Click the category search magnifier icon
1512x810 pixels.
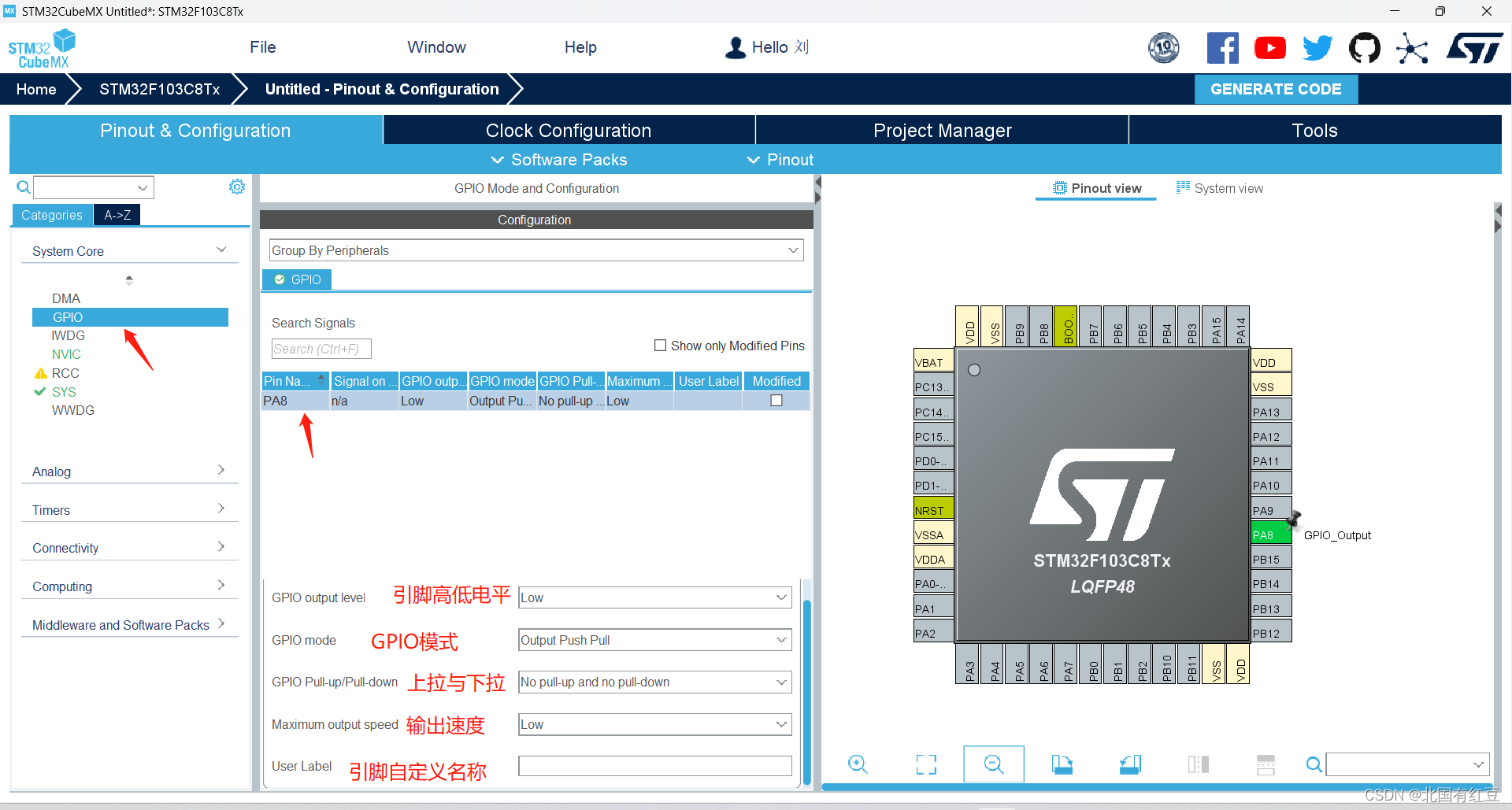pos(24,187)
